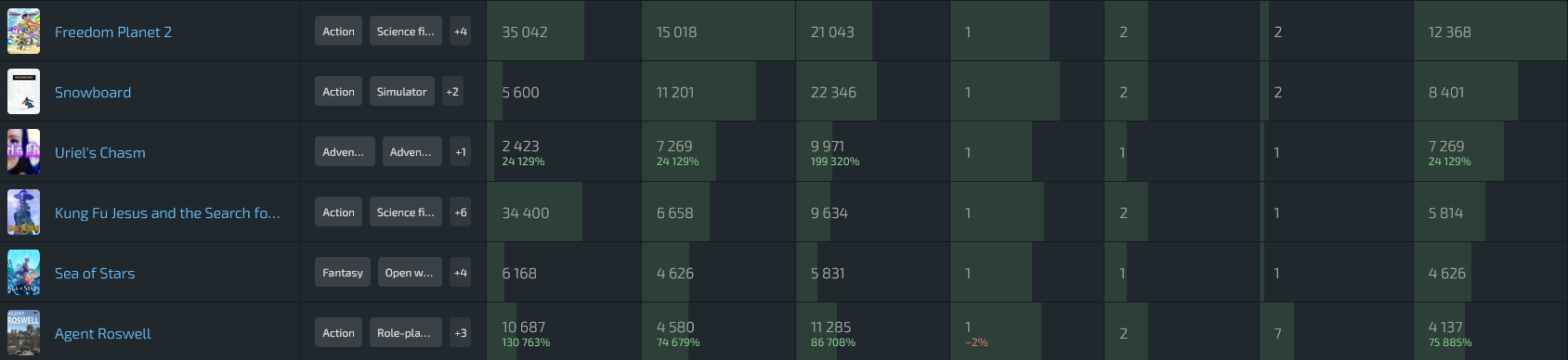Click the 22 346 bar cell for Snowboard
Screen dimensions: 1568x360
pos(872,92)
